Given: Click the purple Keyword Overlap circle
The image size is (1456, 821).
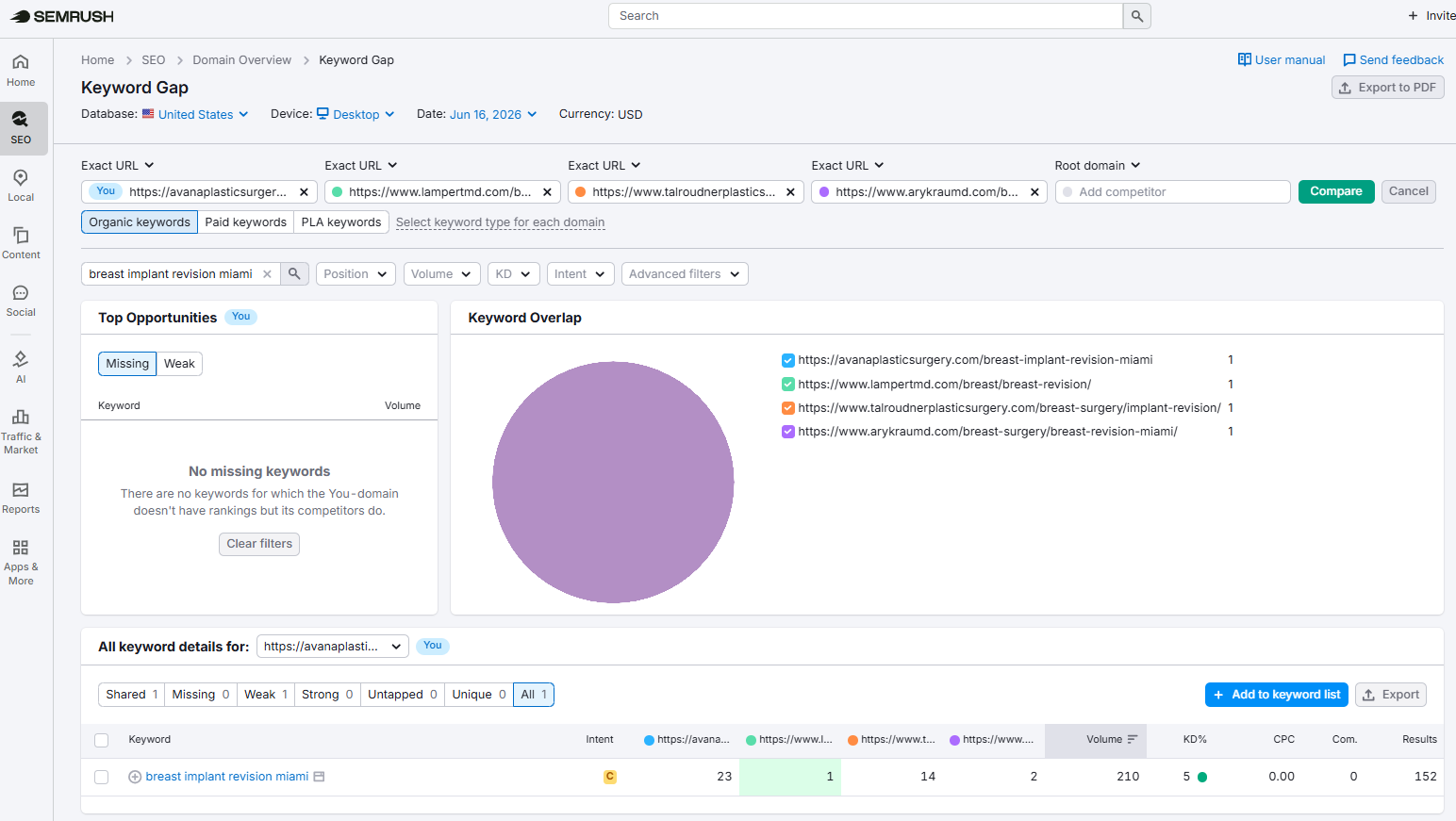Looking at the screenshot, I should [613, 483].
